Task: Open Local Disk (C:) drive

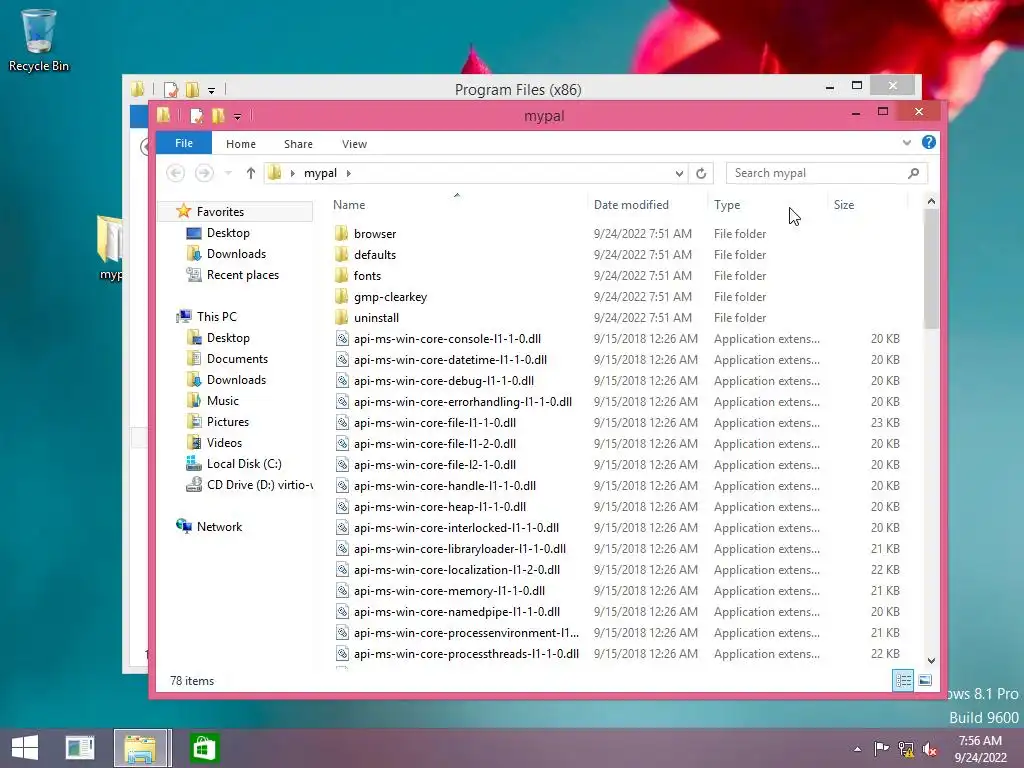Action: pyautogui.click(x=244, y=464)
